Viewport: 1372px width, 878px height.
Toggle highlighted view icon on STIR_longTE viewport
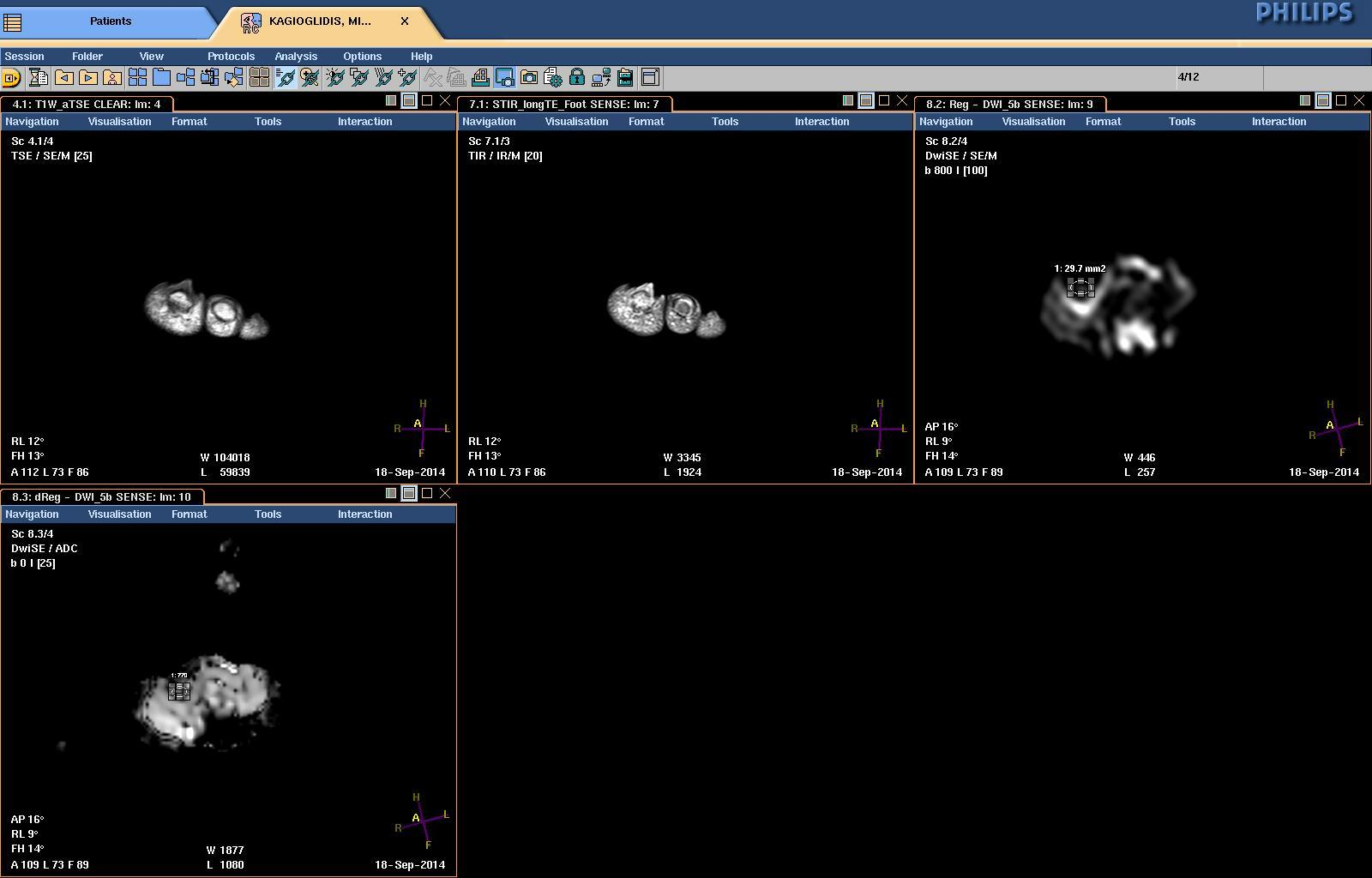point(866,100)
